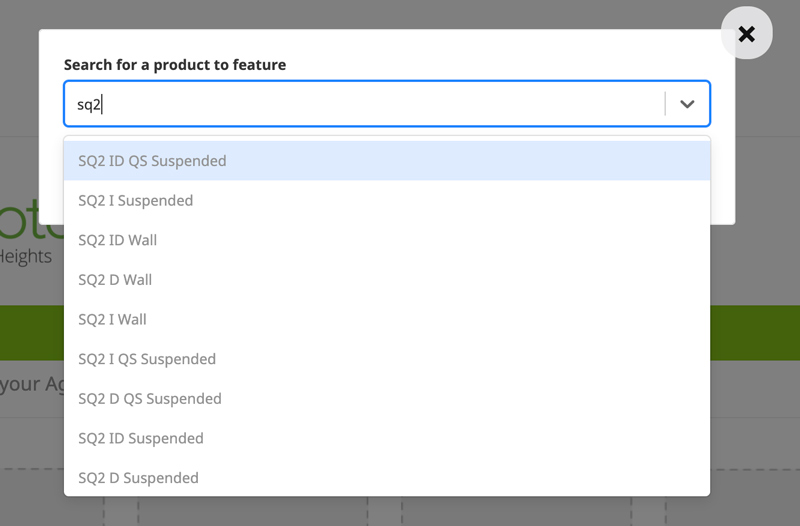Click into the product search field

tap(370, 104)
